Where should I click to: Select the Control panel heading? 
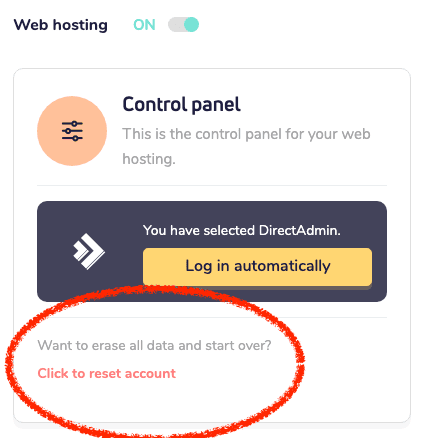tap(181, 105)
